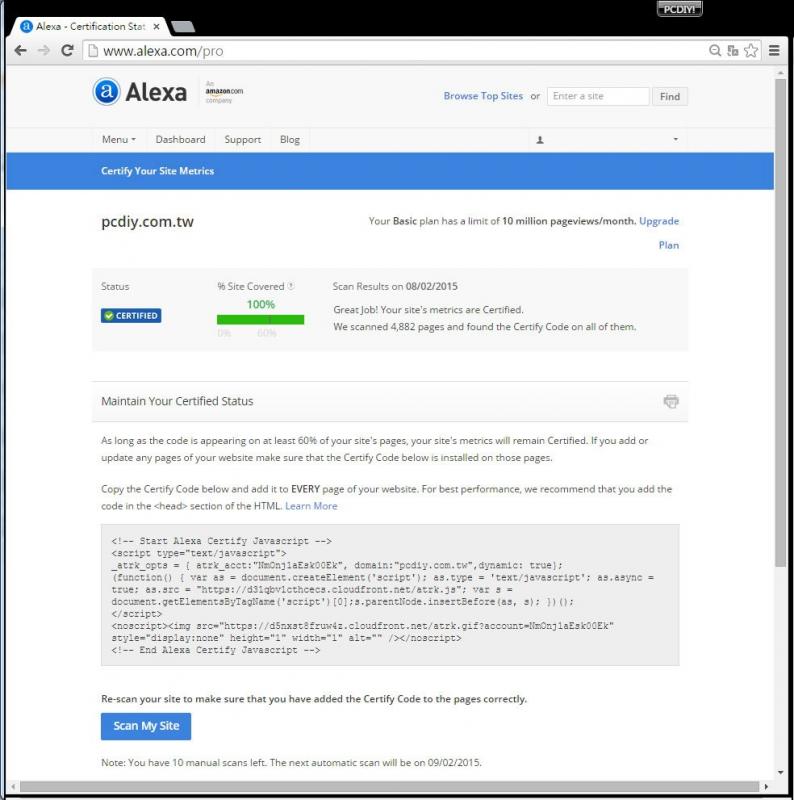Reload the page with the refresh icon
Screen dimensions: 794x800
coord(67,51)
